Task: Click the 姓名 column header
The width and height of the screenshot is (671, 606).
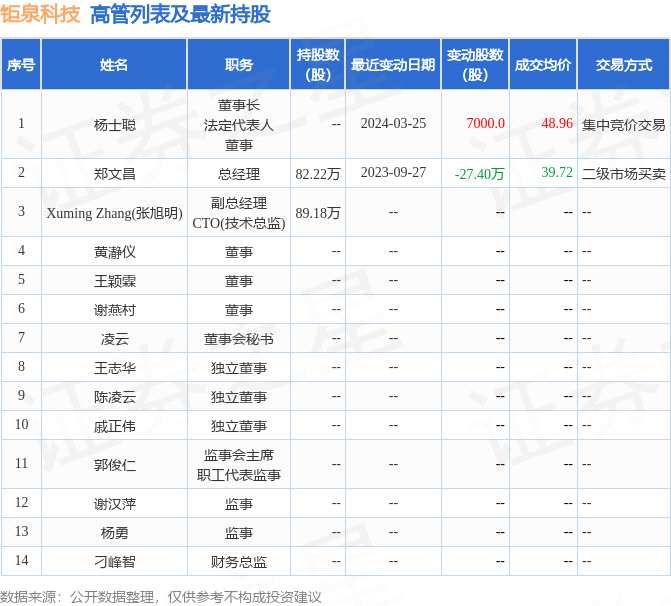Action: click(114, 65)
